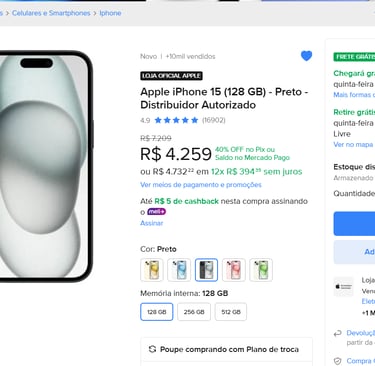Viewport: 375px width, 366px height.
Task: Choose the pink iPhone color swatch
Action: [x=234, y=270]
